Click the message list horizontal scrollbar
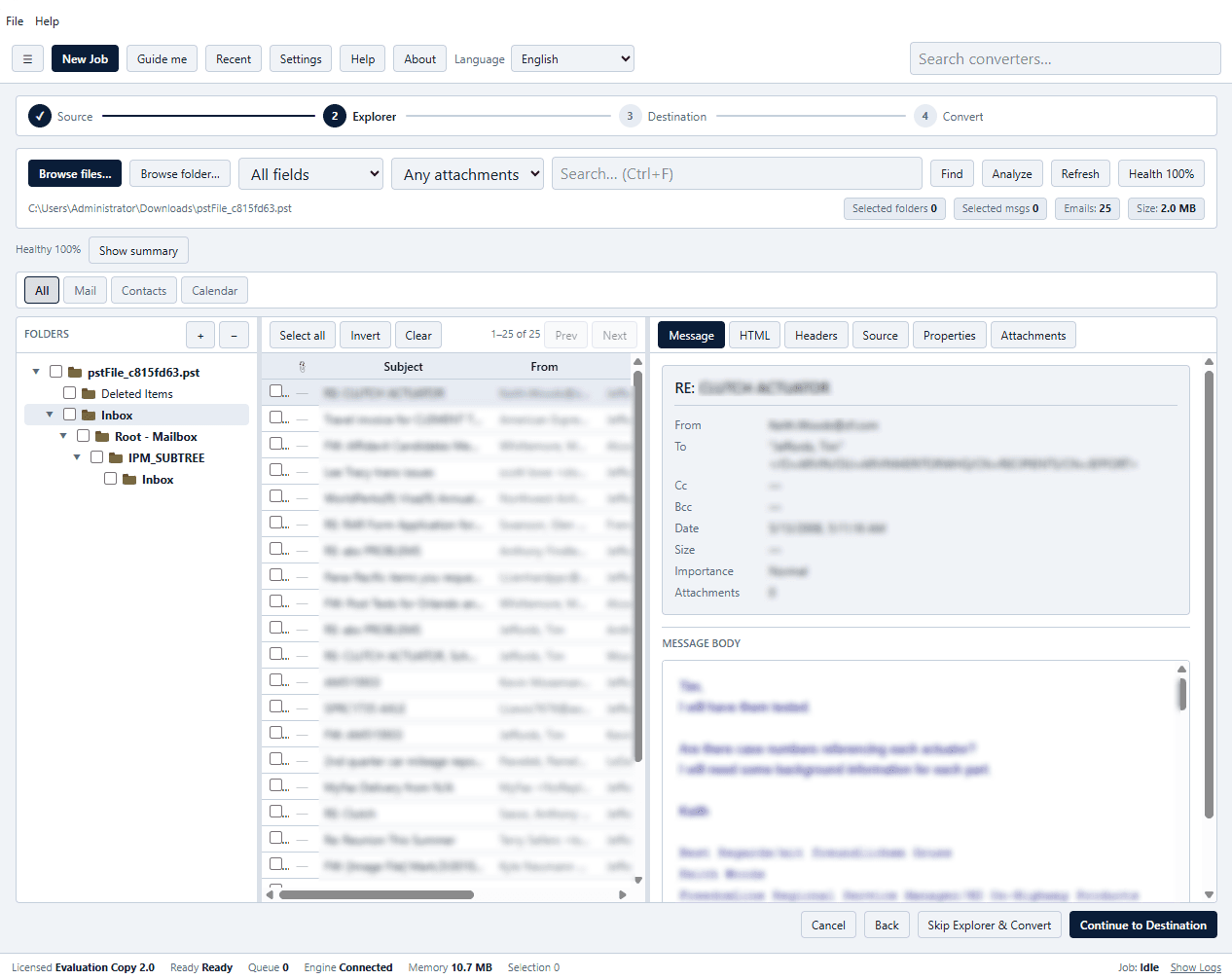The height and width of the screenshot is (980, 1232). 377,894
